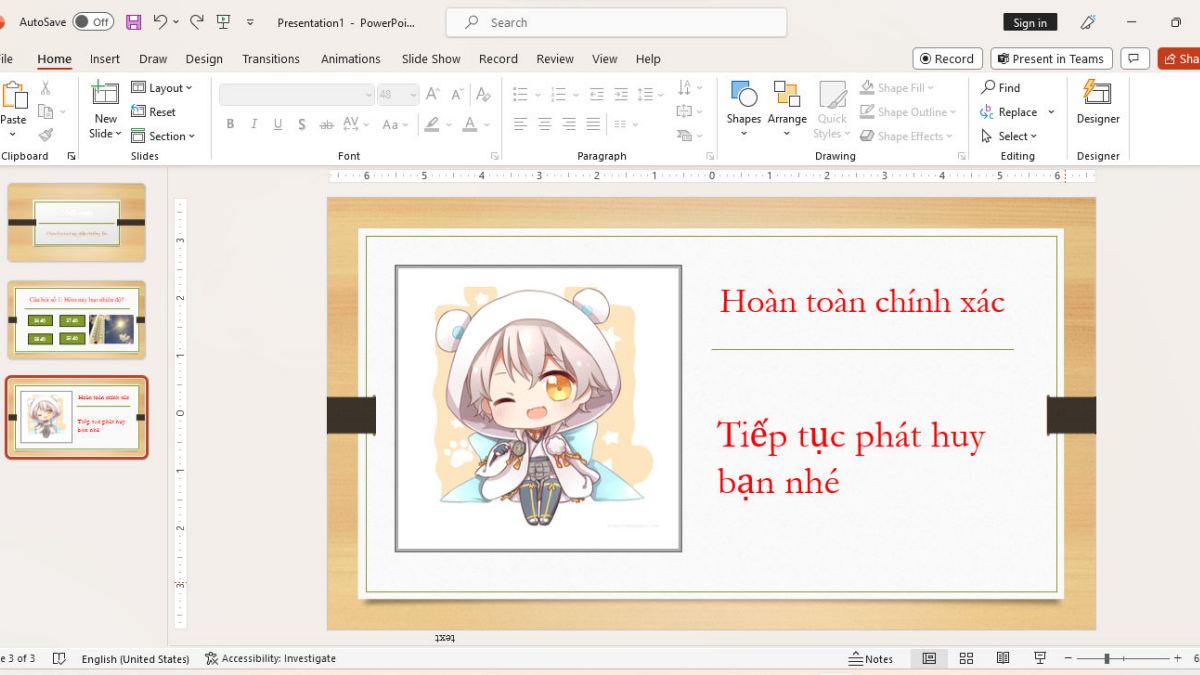1200x675 pixels.
Task: Click the New Slide icon
Action: pos(103,103)
